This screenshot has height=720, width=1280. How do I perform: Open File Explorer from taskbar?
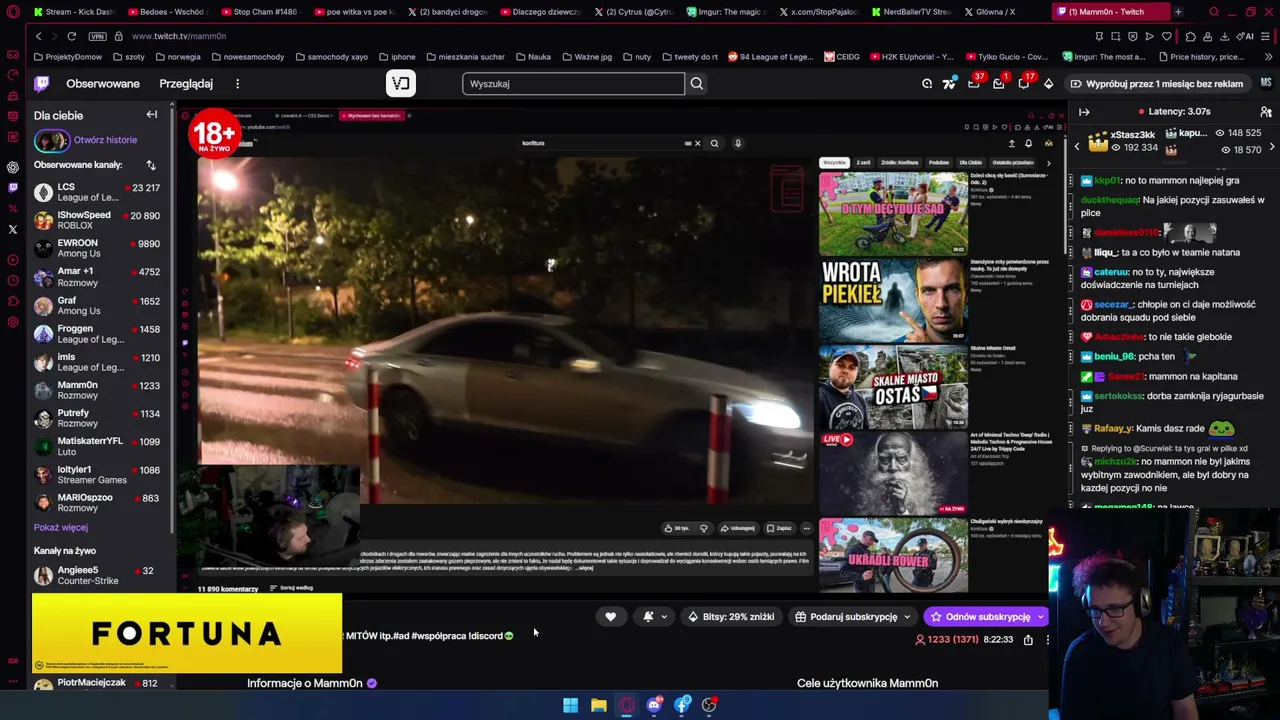[598, 705]
